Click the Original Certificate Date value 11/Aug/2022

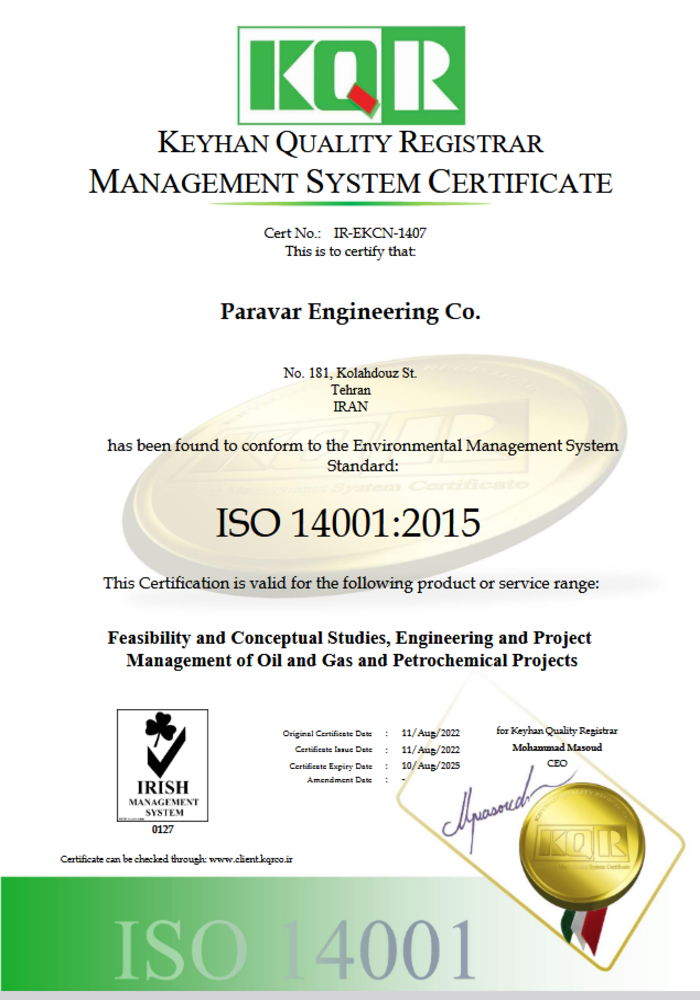pyautogui.click(x=430, y=733)
